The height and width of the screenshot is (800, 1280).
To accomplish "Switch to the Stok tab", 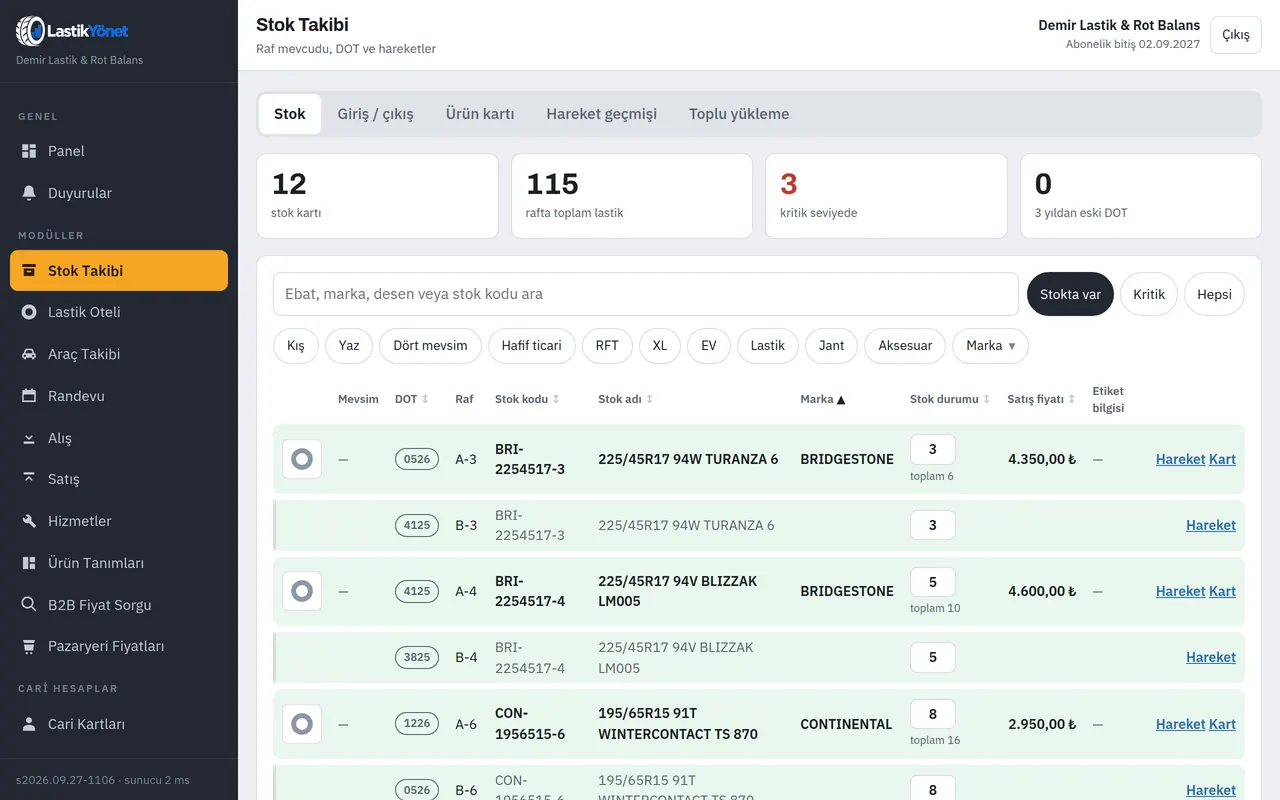I will pyautogui.click(x=290, y=114).
